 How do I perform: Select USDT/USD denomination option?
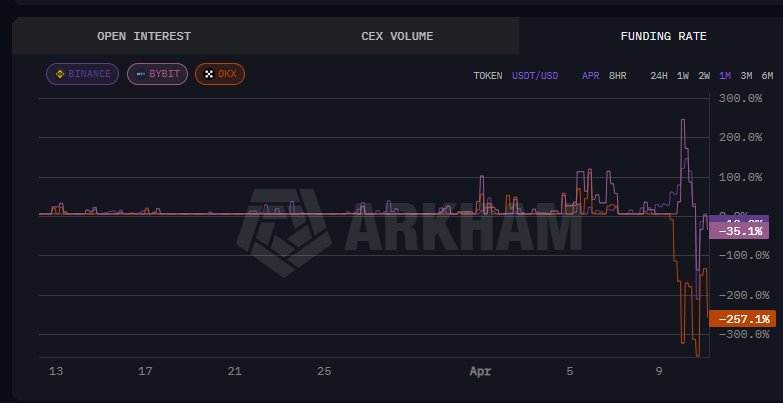coord(535,76)
